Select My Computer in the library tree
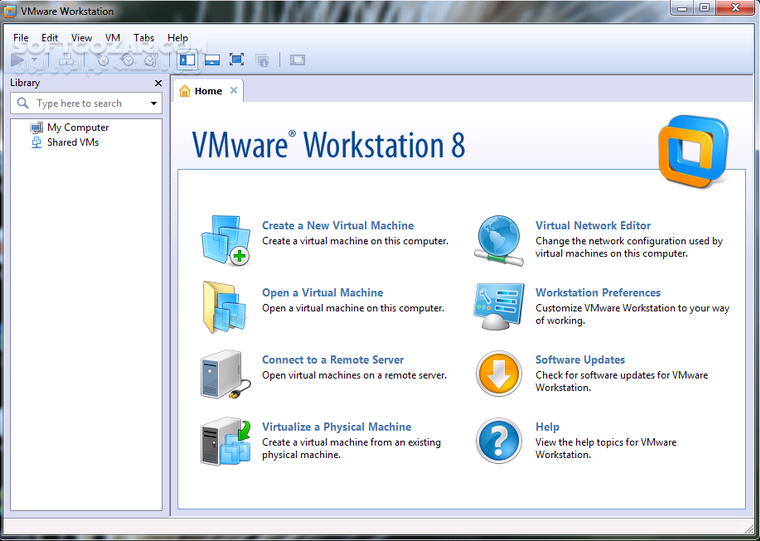The height and width of the screenshot is (541, 760). pyautogui.click(x=78, y=127)
